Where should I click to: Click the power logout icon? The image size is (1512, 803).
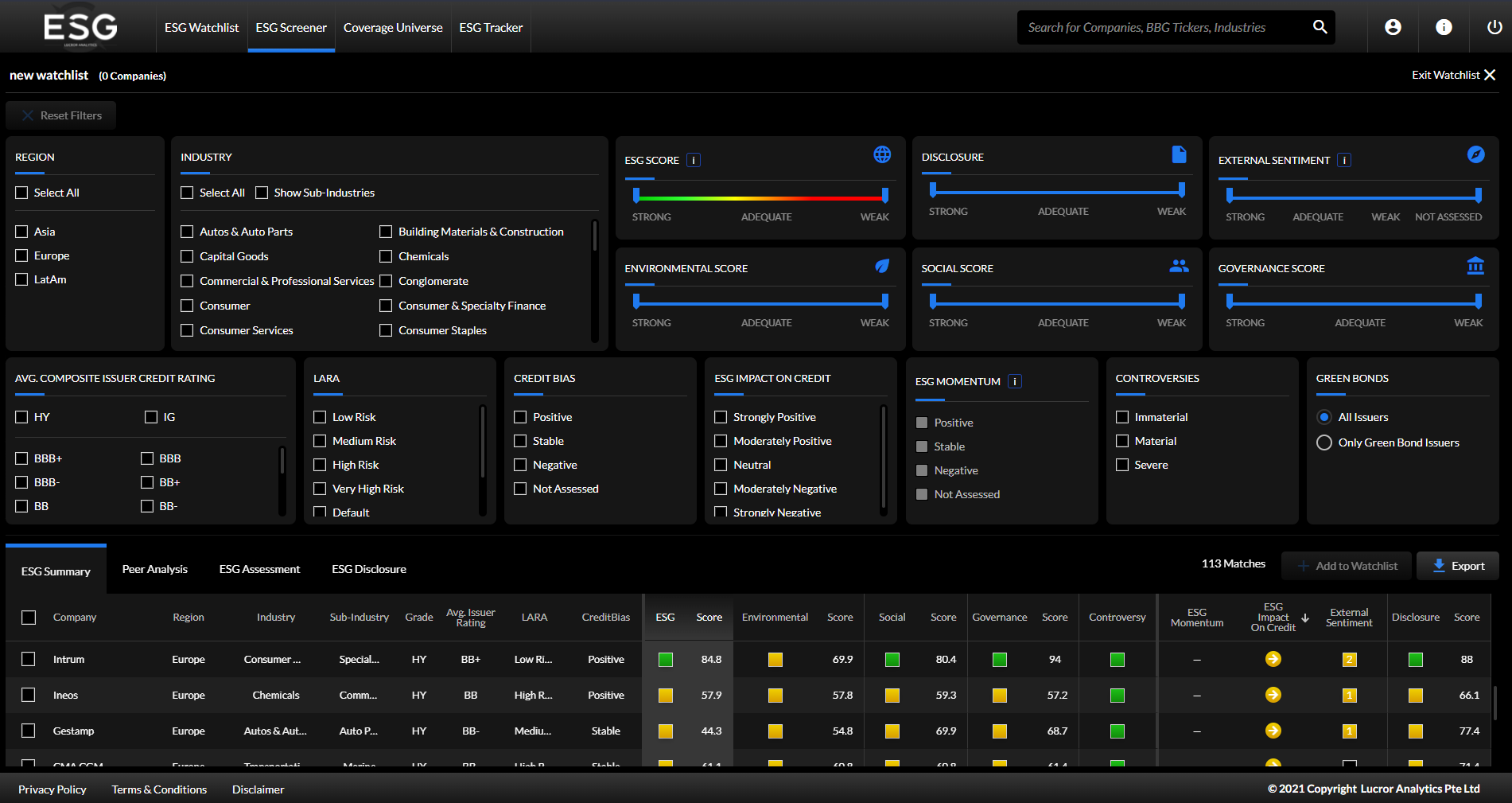click(1495, 27)
